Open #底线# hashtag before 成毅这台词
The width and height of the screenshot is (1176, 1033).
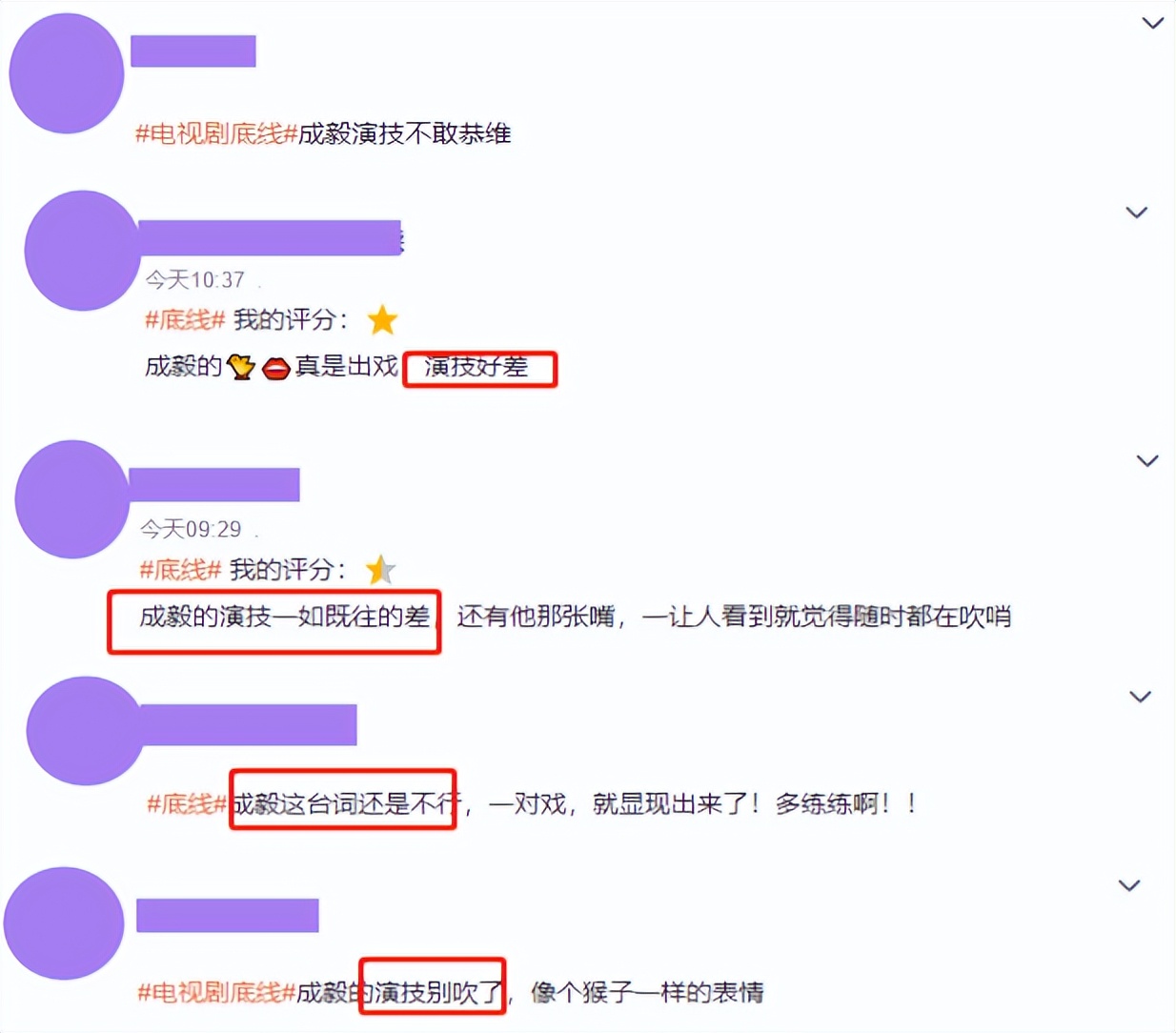[189, 804]
